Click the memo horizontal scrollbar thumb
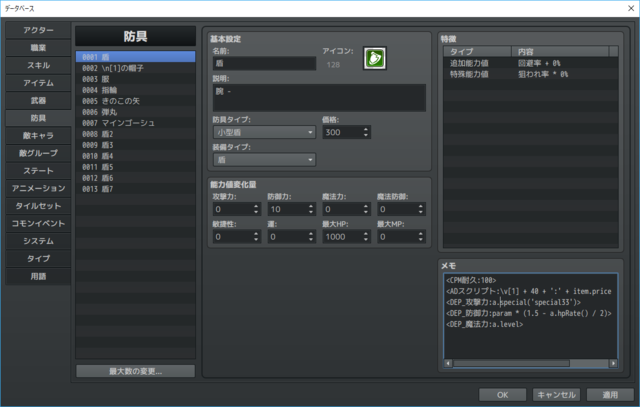640x407 pixels. (511, 363)
